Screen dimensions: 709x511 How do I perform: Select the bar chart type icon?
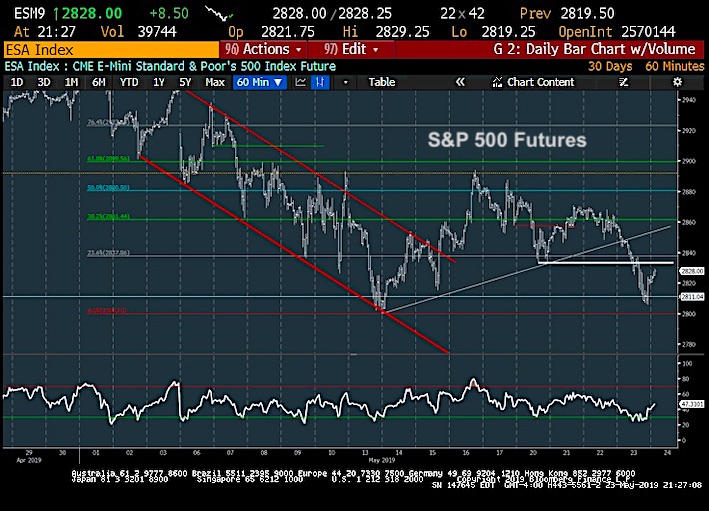pyautogui.click(x=321, y=82)
